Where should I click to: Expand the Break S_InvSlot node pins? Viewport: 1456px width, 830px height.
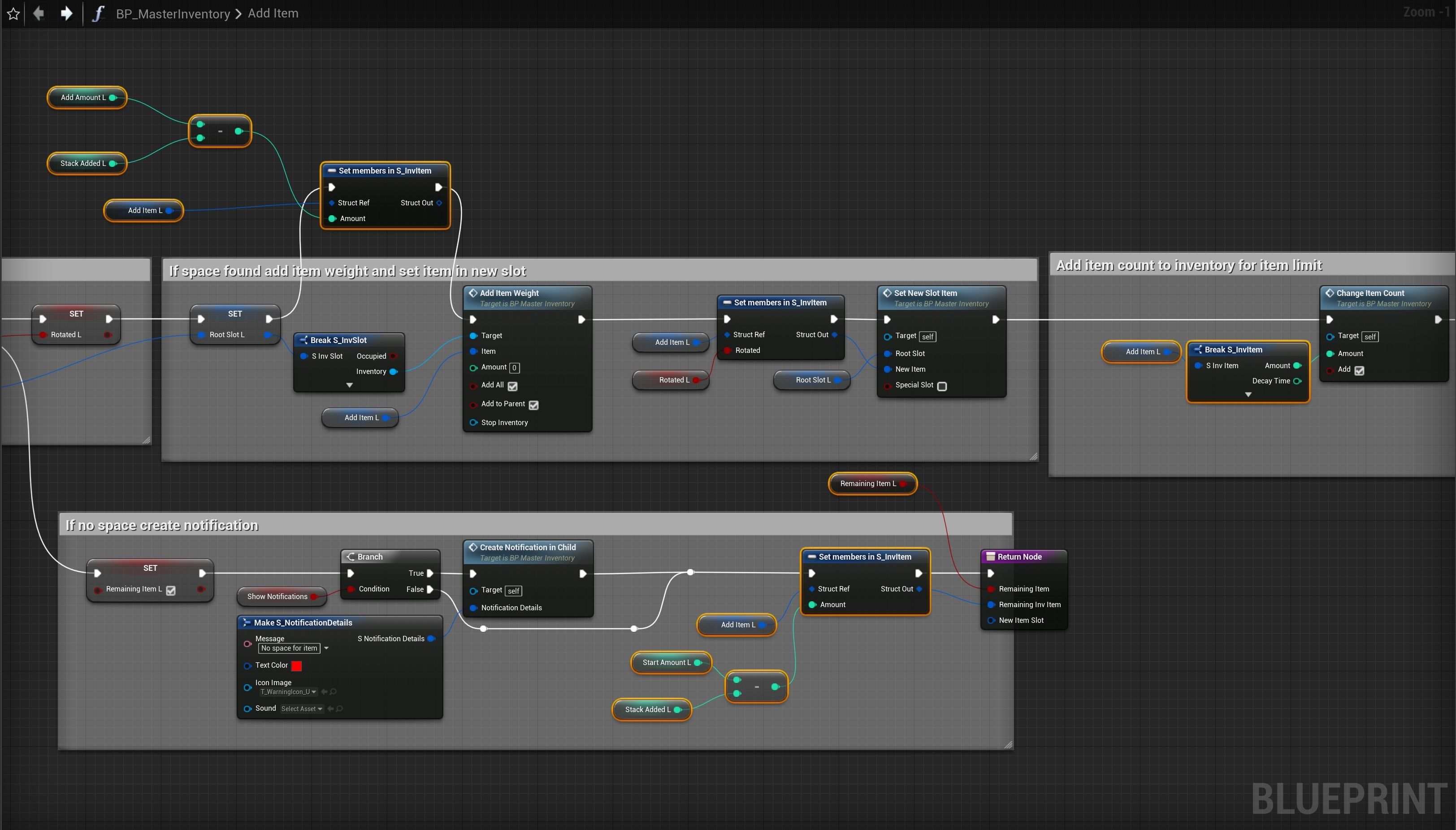point(349,385)
